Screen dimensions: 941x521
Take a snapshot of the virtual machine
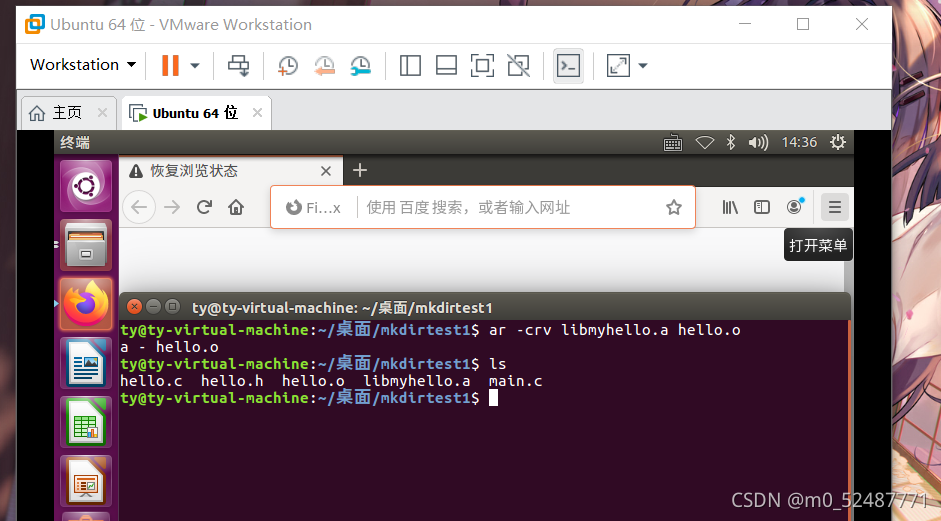point(288,65)
